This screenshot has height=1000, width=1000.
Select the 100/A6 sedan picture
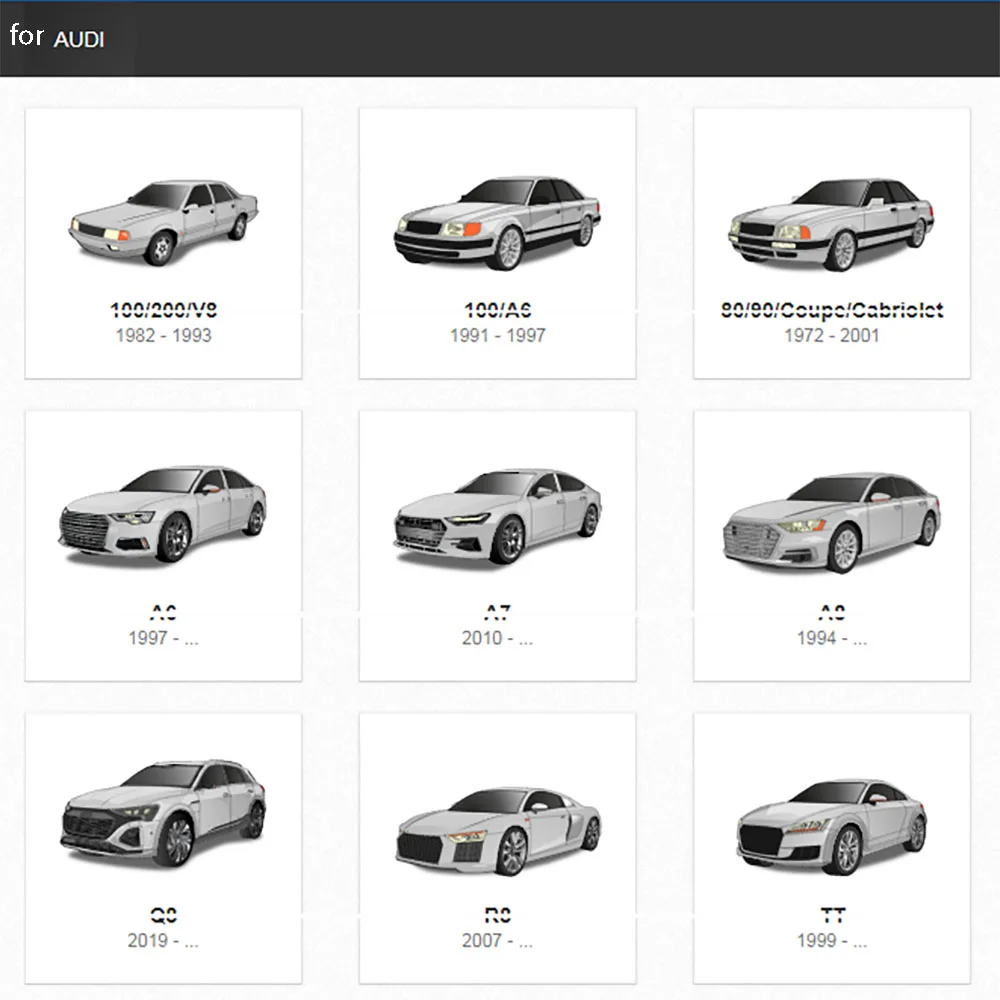(497, 223)
